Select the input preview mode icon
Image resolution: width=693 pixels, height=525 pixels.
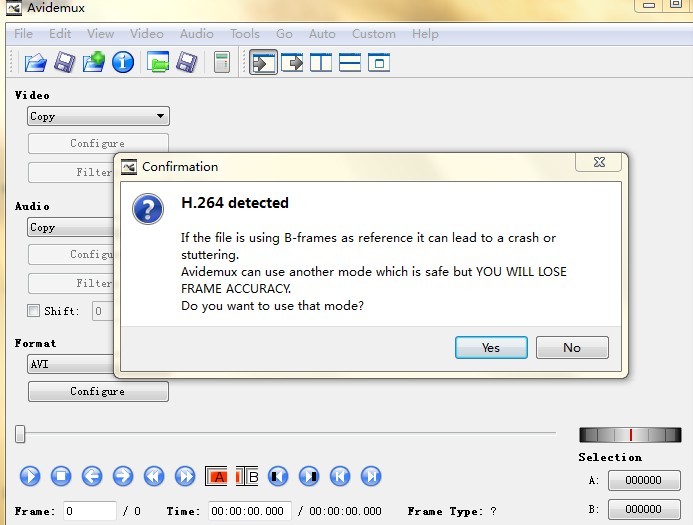(x=263, y=62)
